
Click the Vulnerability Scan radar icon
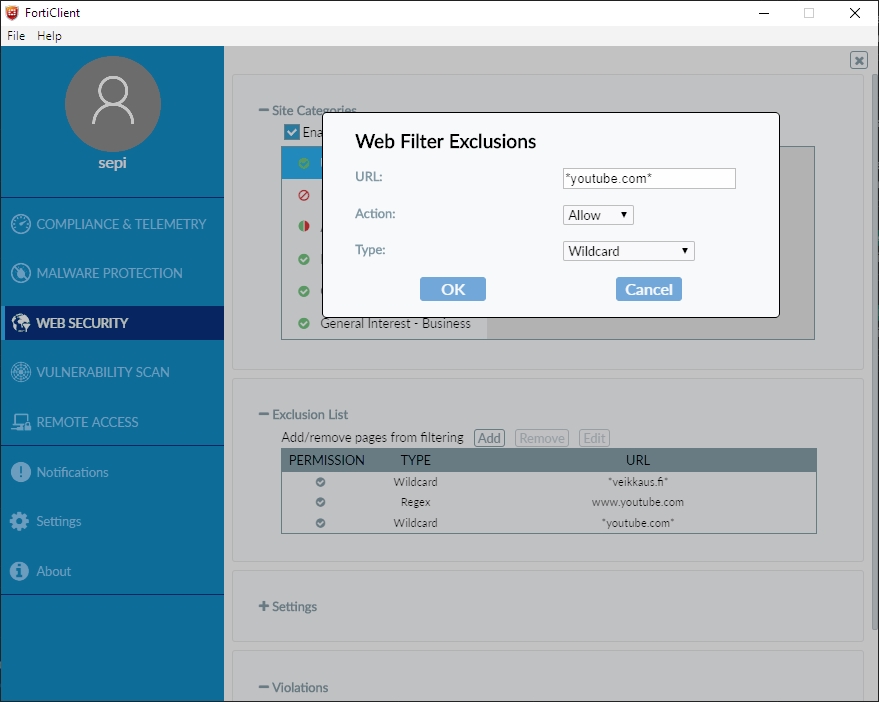coord(21,372)
